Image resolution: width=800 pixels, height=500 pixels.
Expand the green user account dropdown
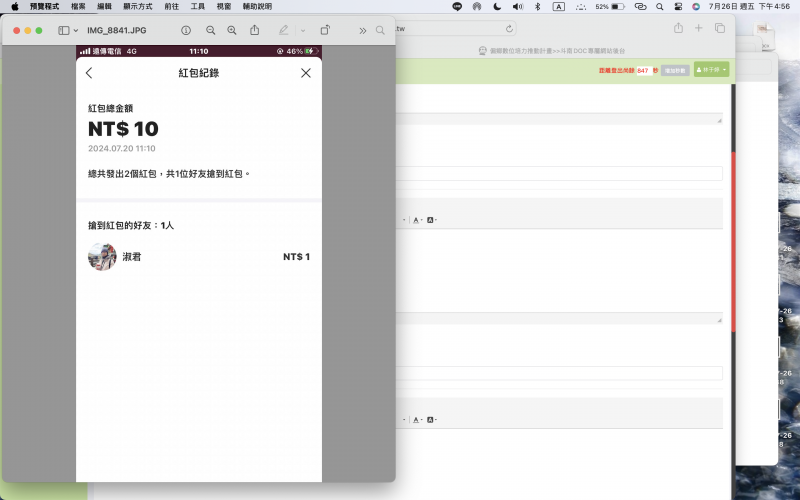[712, 70]
